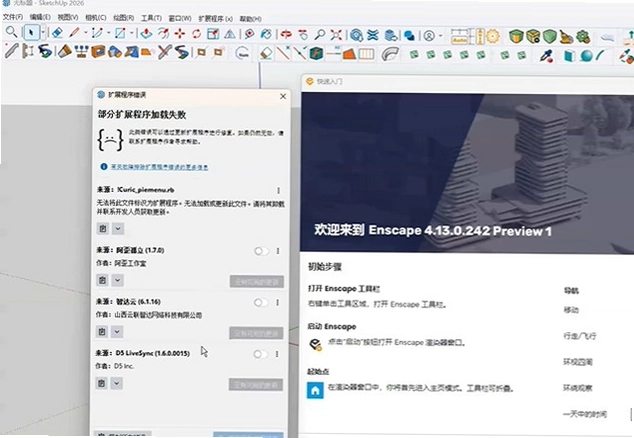Click trash icon under 阿亚工作室

coord(102,280)
